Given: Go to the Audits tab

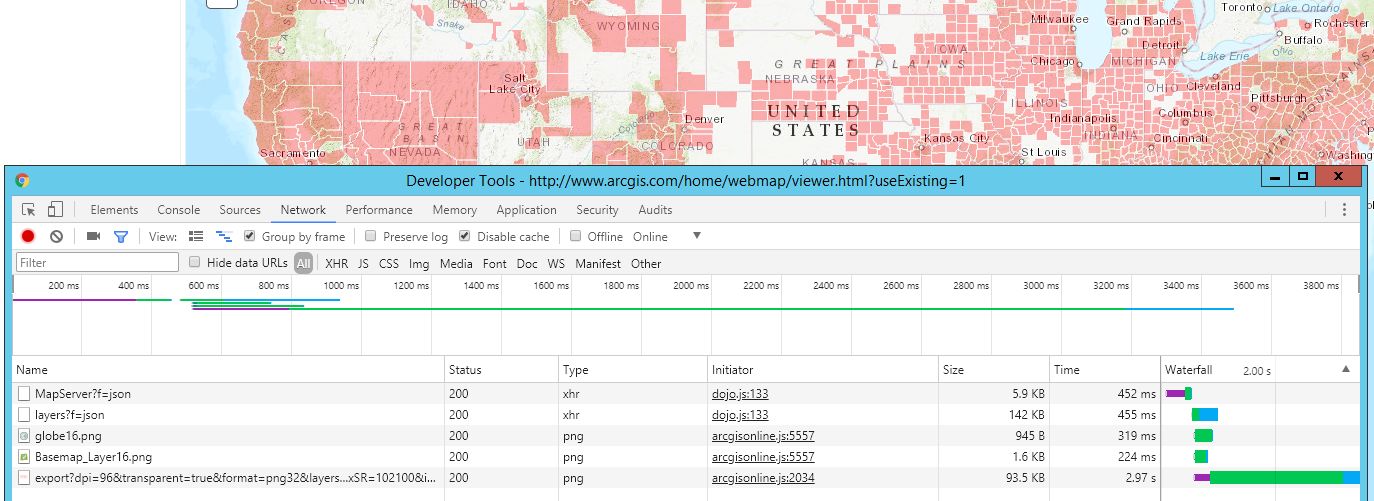Looking at the screenshot, I should click(655, 210).
